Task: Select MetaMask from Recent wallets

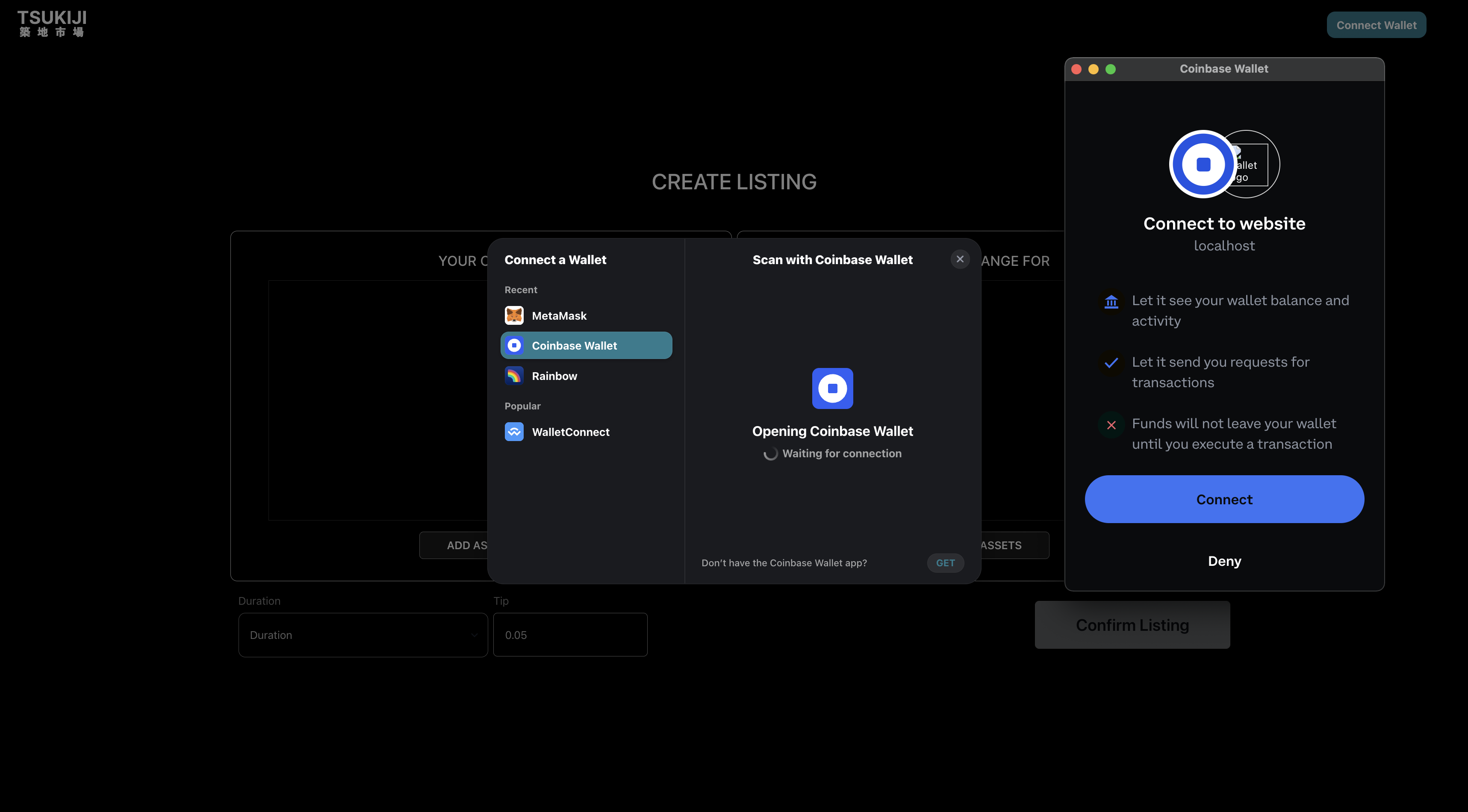Action: pos(586,315)
